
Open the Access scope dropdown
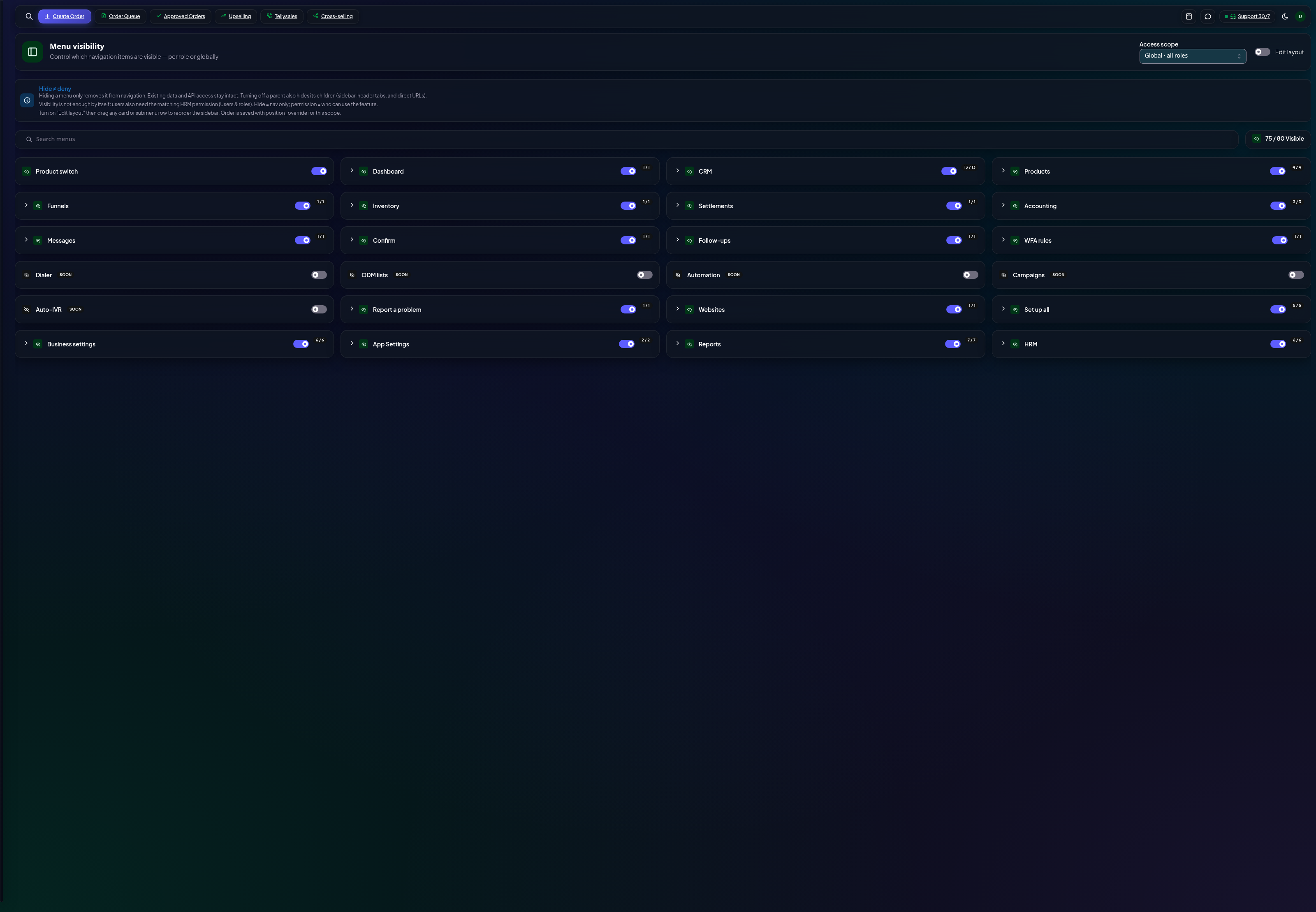coord(1193,56)
